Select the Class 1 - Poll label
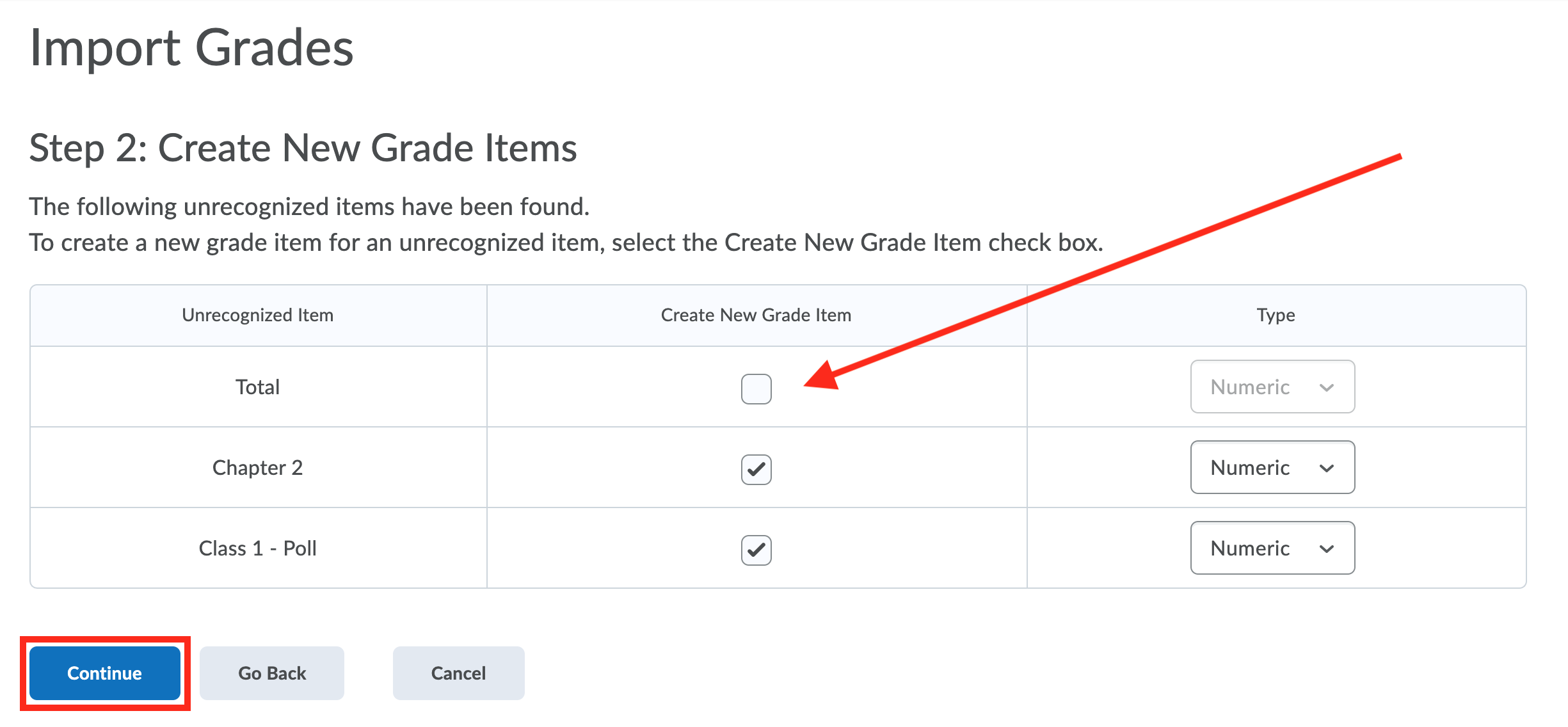This screenshot has height=727, width=1568. [x=257, y=548]
